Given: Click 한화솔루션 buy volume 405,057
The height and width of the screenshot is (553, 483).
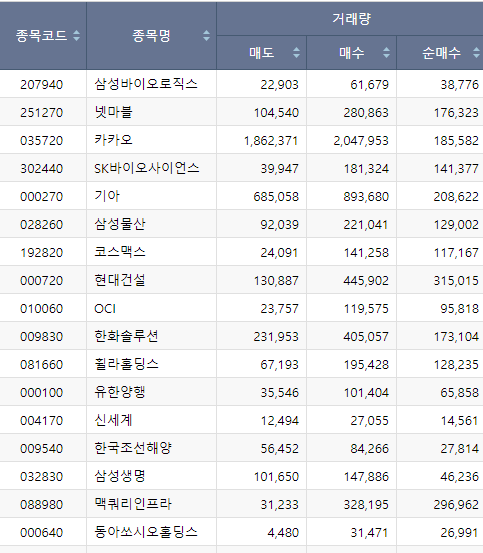Looking at the screenshot, I should point(366,336).
